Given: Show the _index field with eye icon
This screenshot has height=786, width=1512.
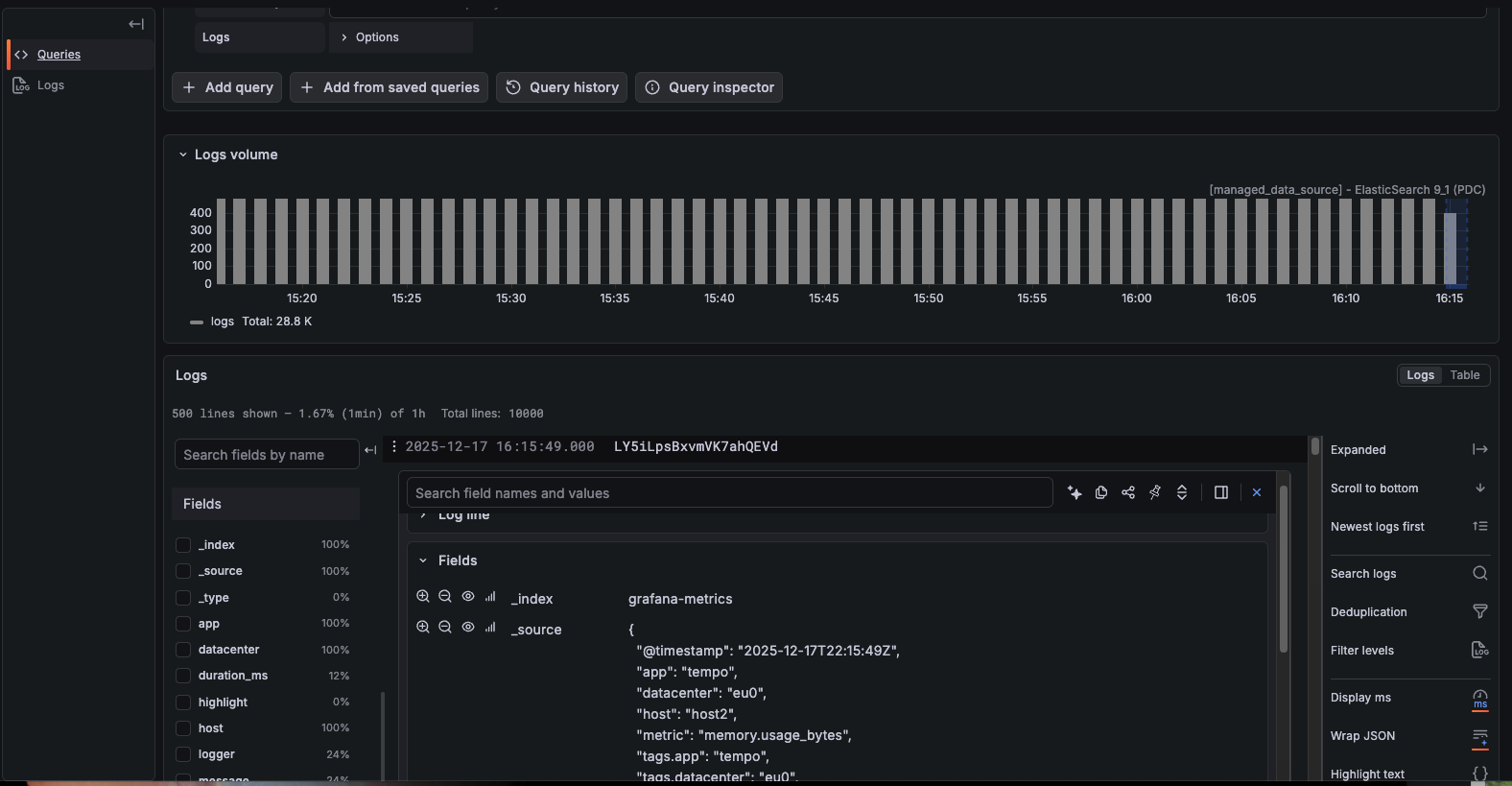Looking at the screenshot, I should click(x=468, y=596).
